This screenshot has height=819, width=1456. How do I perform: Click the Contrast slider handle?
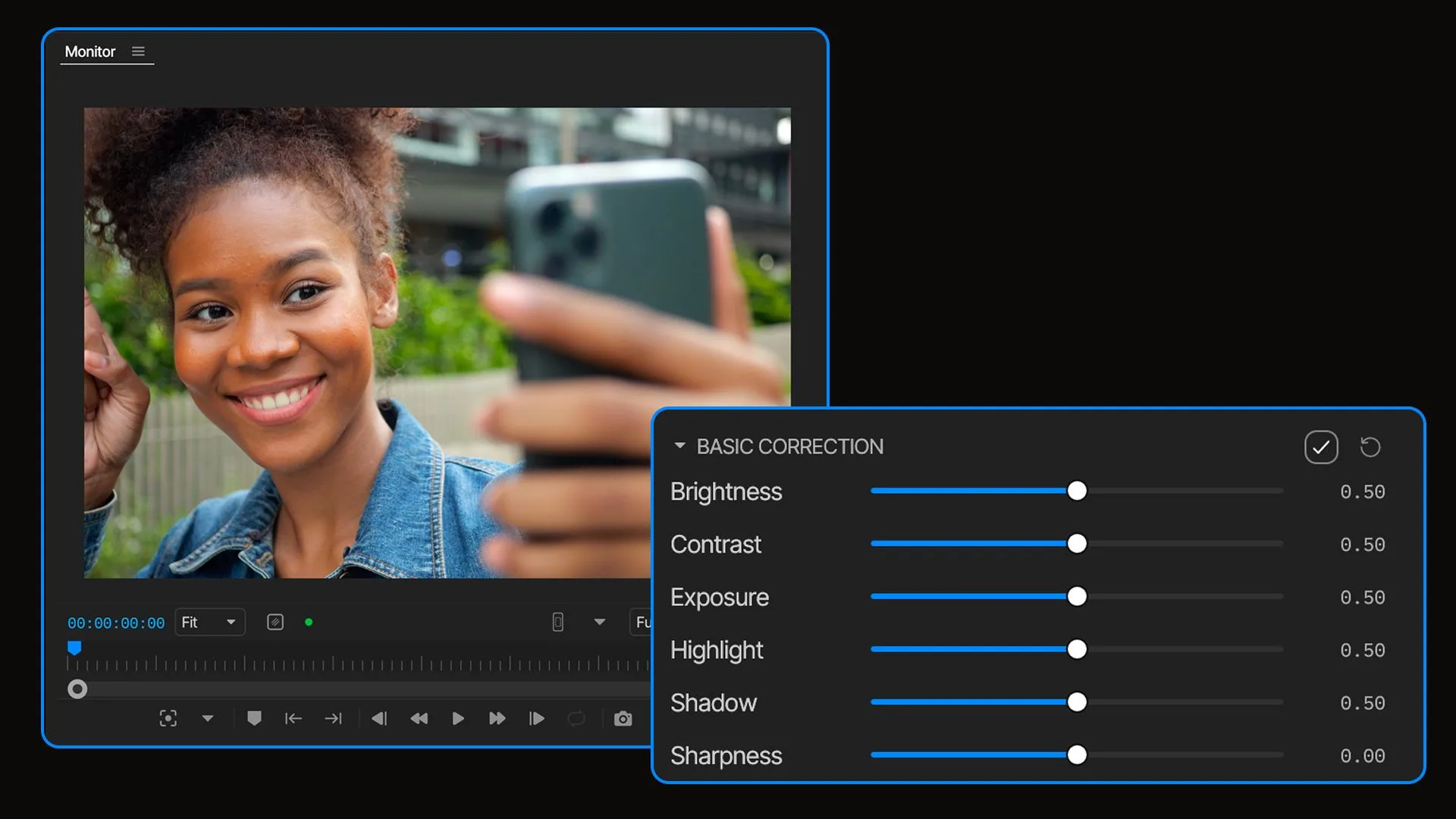[x=1077, y=544]
